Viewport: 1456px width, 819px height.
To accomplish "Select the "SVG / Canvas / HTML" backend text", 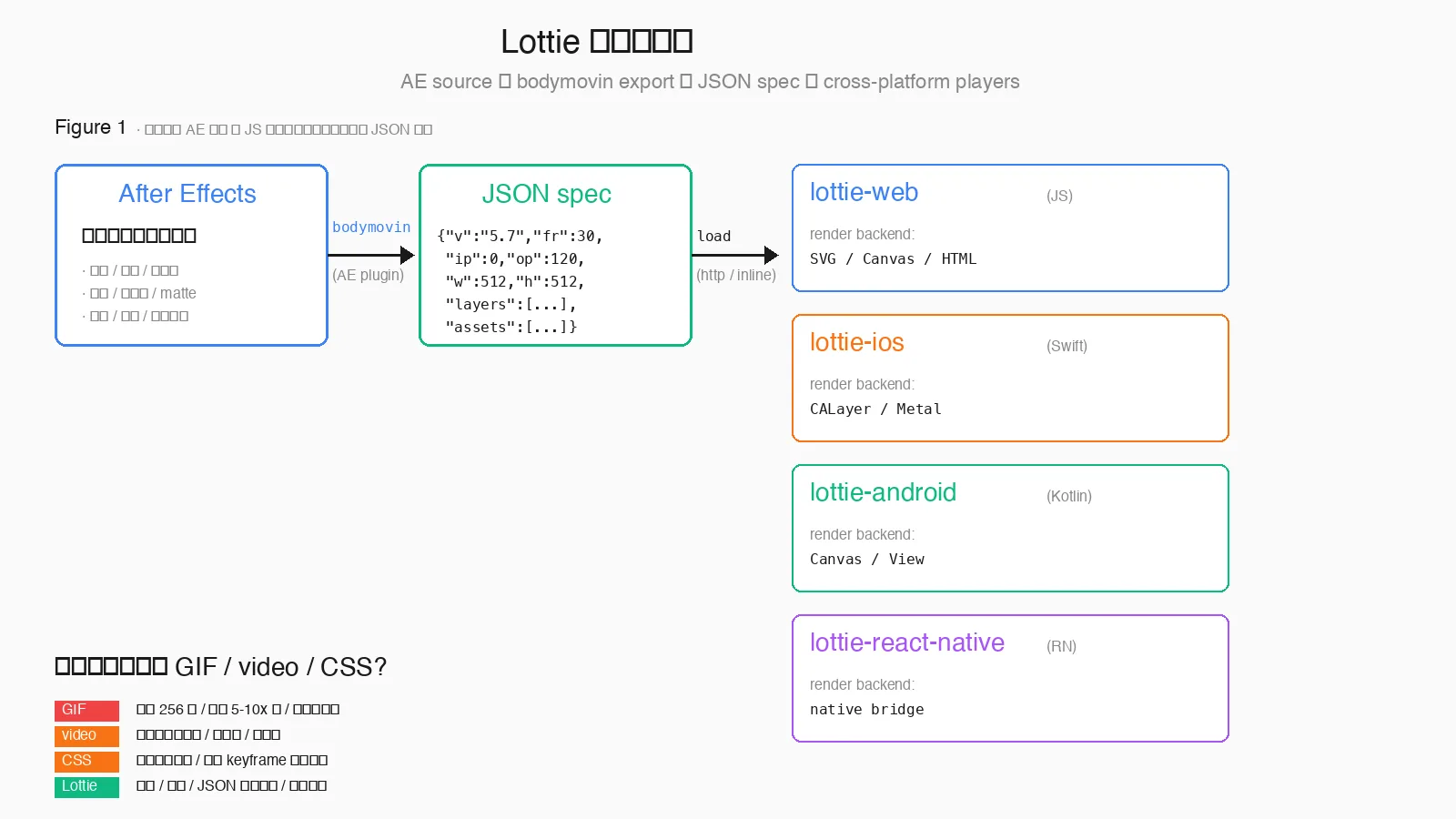I will (893, 259).
